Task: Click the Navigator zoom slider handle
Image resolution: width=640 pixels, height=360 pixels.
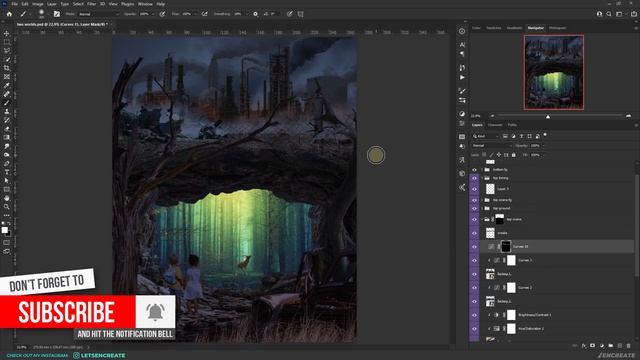Action: pyautogui.click(x=548, y=117)
